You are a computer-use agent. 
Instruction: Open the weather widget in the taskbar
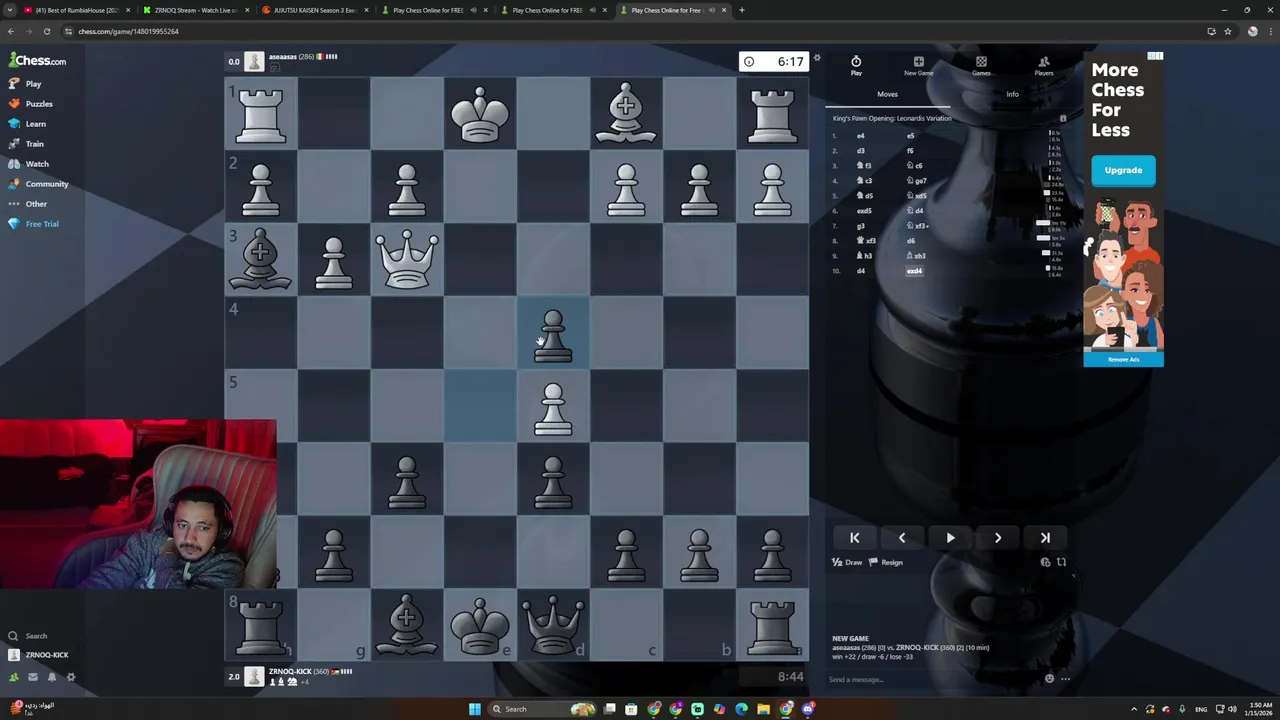(x=30, y=709)
